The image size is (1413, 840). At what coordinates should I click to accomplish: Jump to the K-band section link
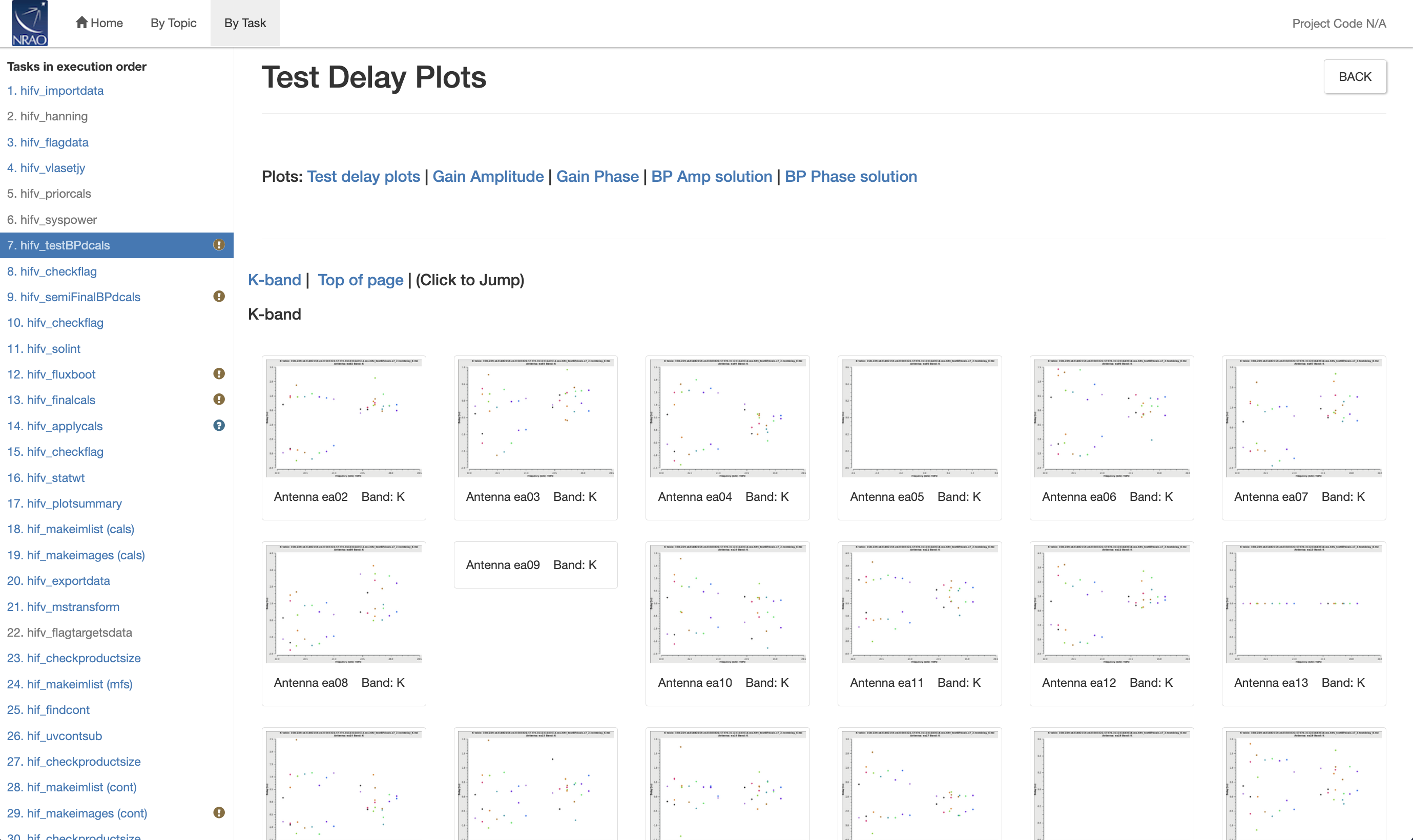pos(274,280)
